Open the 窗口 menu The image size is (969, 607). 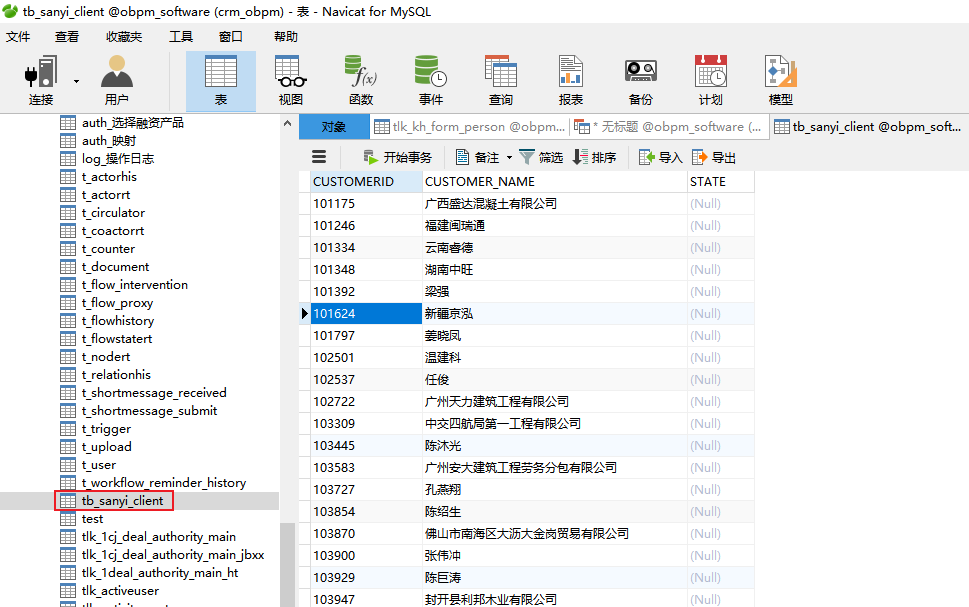click(x=231, y=36)
